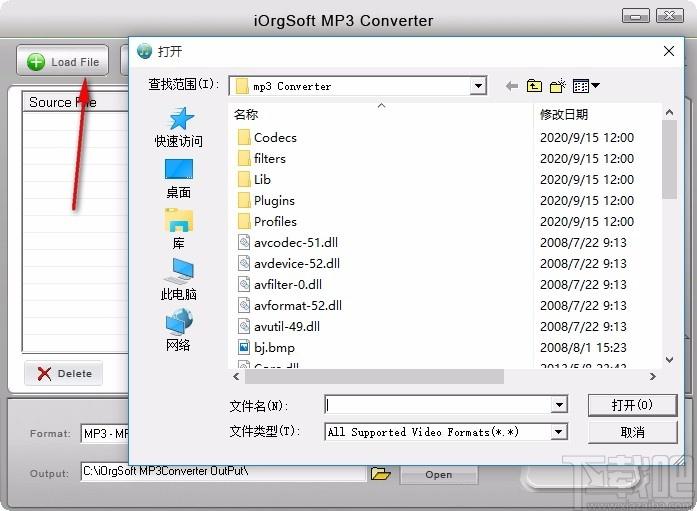Select file bj.bmp
697x511 pixels.
tap(266, 347)
